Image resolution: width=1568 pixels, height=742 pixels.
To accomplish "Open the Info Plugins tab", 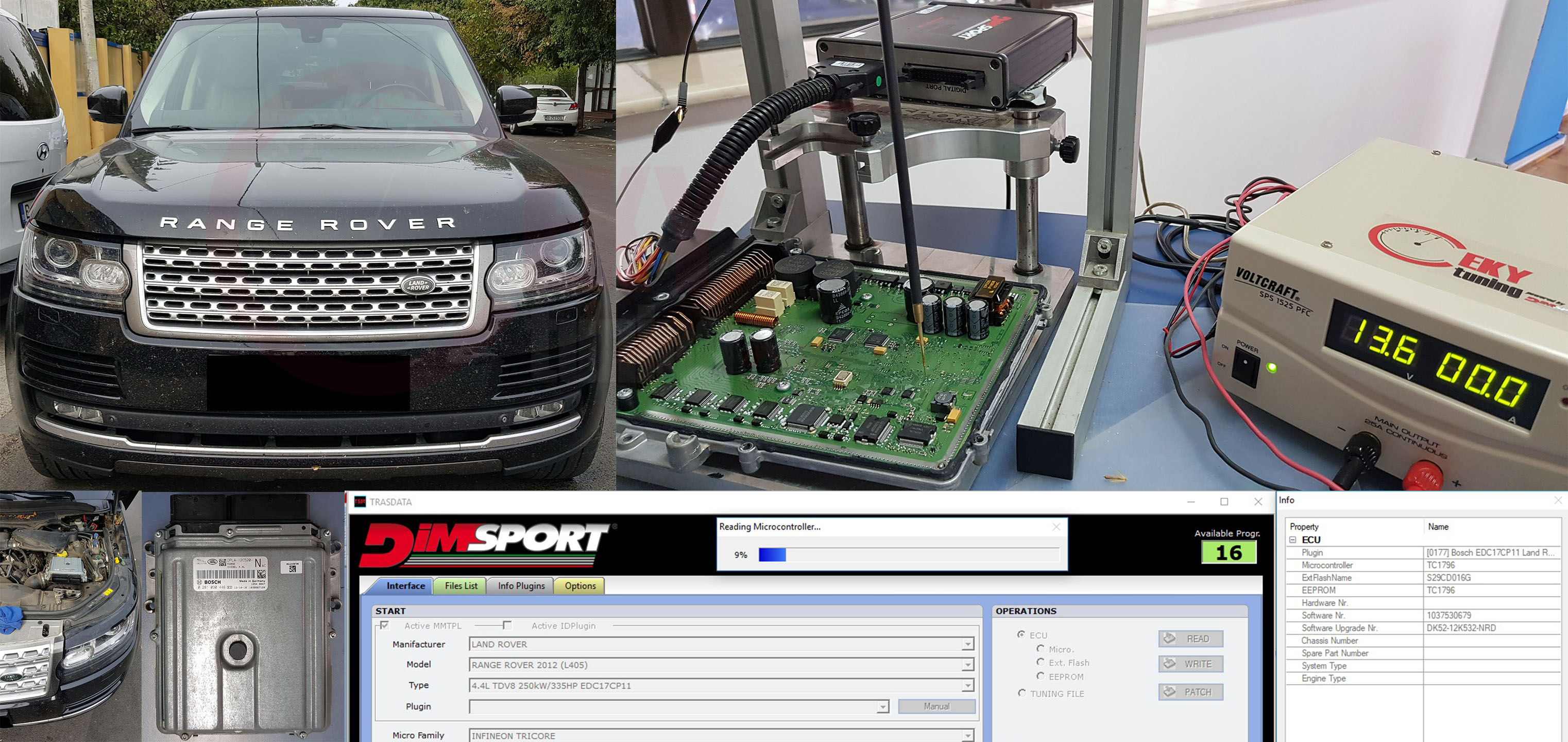I will point(521,585).
